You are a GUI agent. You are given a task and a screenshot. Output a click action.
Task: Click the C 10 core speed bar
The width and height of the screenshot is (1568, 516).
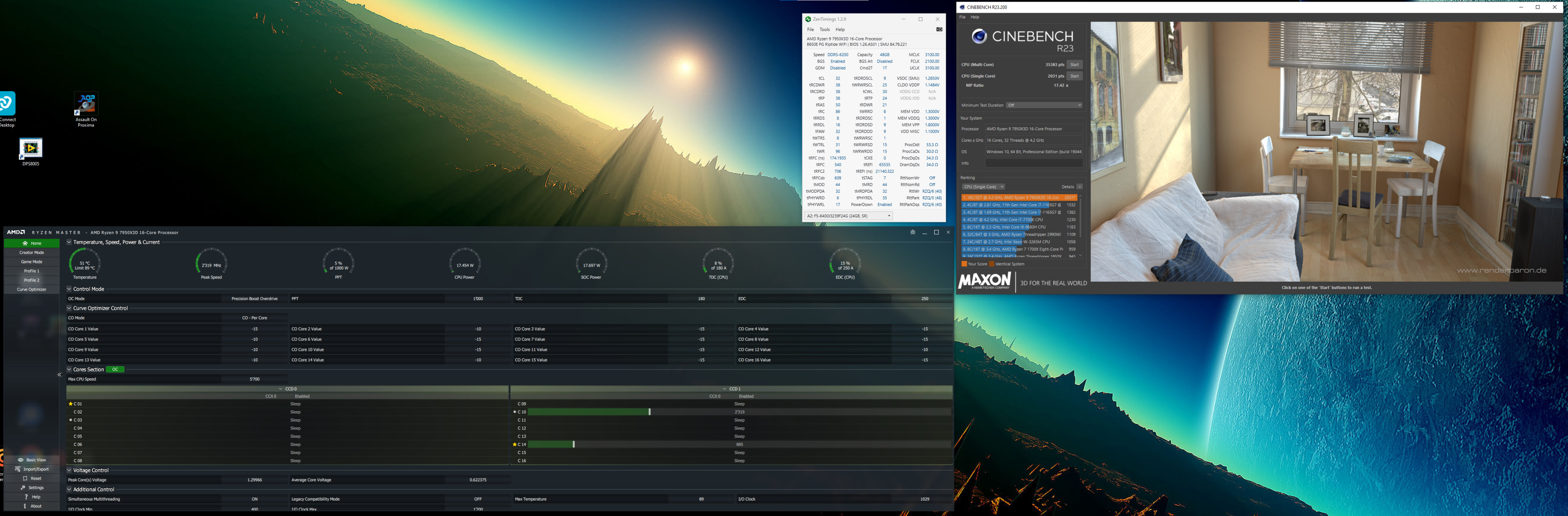[x=588, y=412]
